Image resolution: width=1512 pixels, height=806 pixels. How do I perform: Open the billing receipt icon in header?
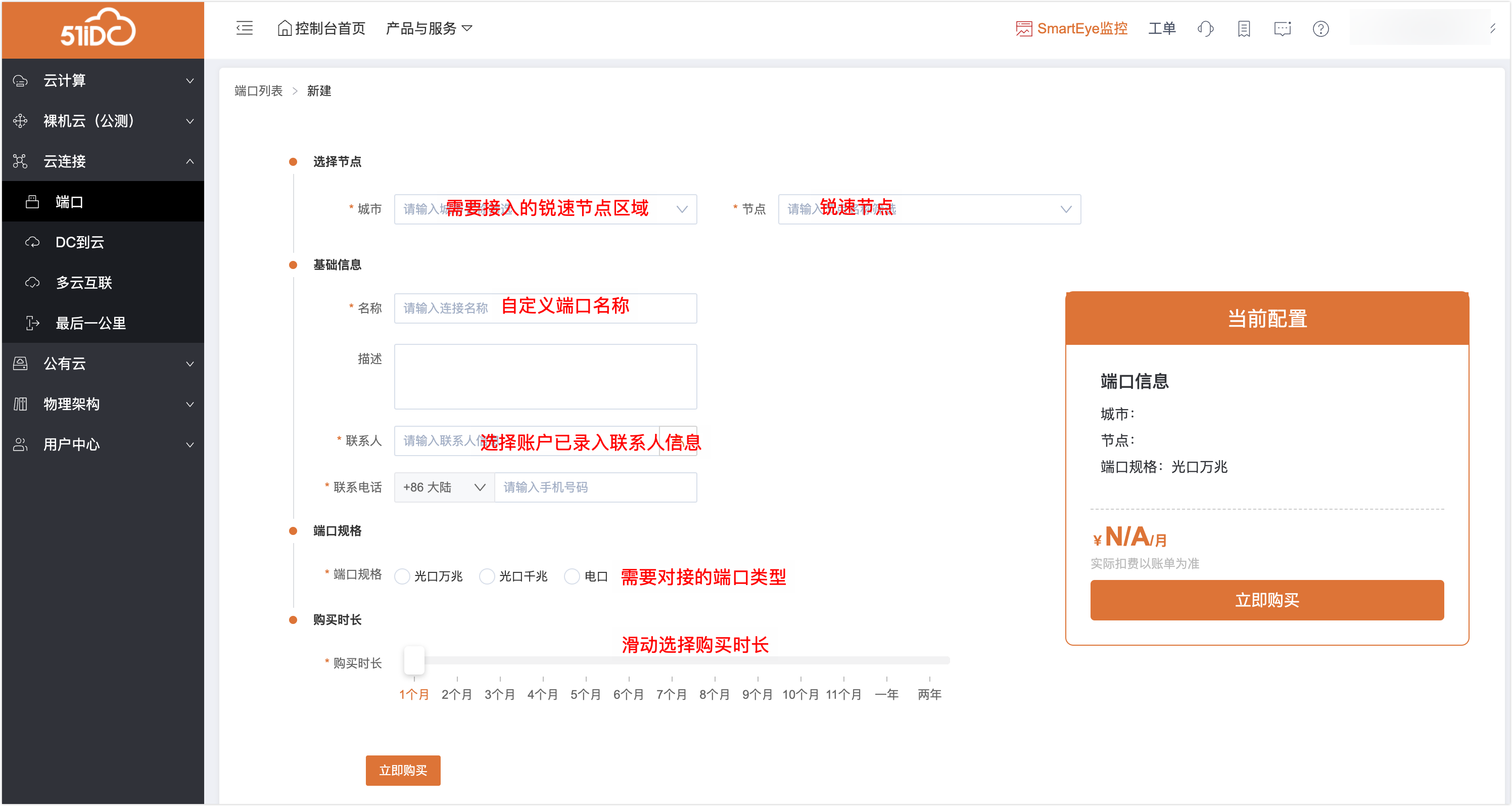1243,29
